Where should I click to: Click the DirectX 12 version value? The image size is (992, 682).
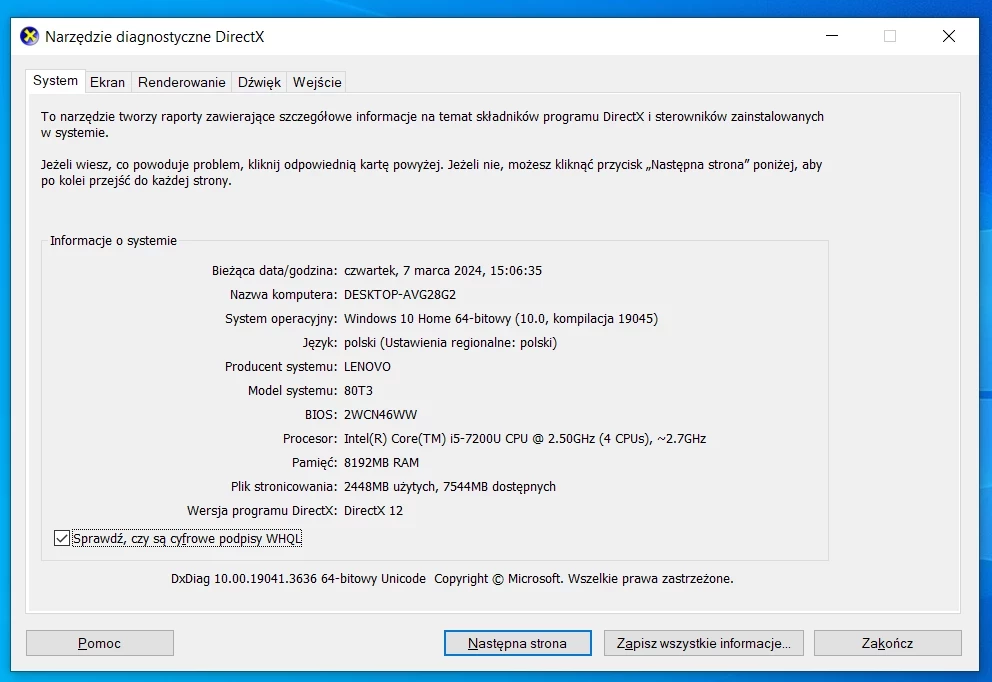click(x=373, y=511)
